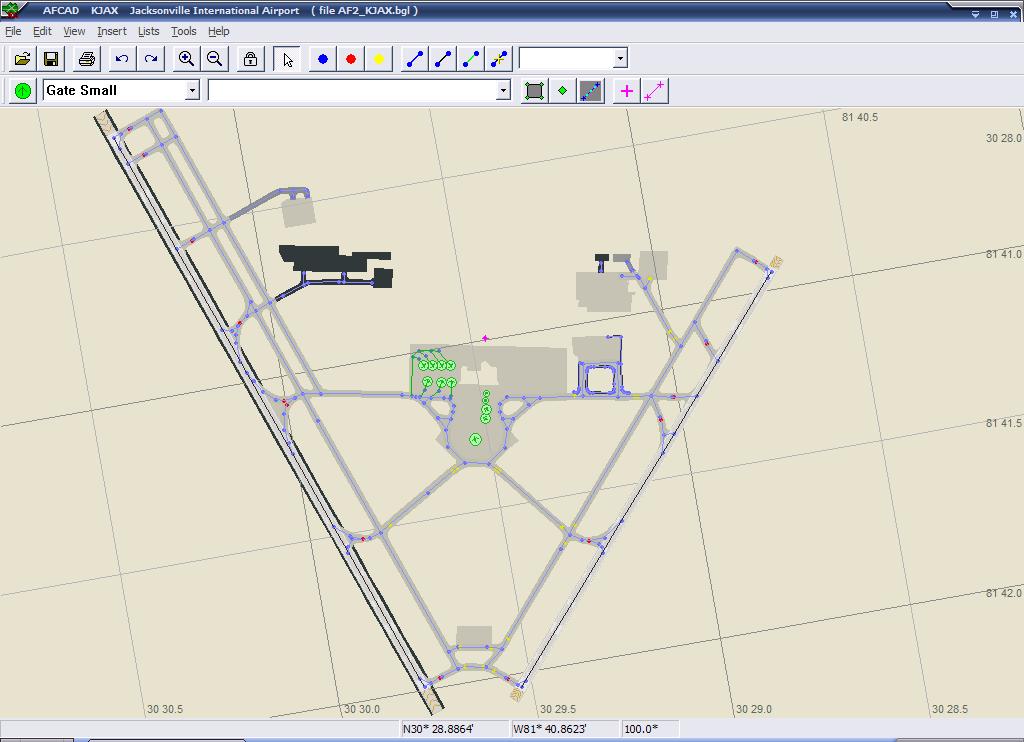The width and height of the screenshot is (1024, 742).
Task: Click the Zoom In magnifier
Action: pyautogui.click(x=186, y=59)
